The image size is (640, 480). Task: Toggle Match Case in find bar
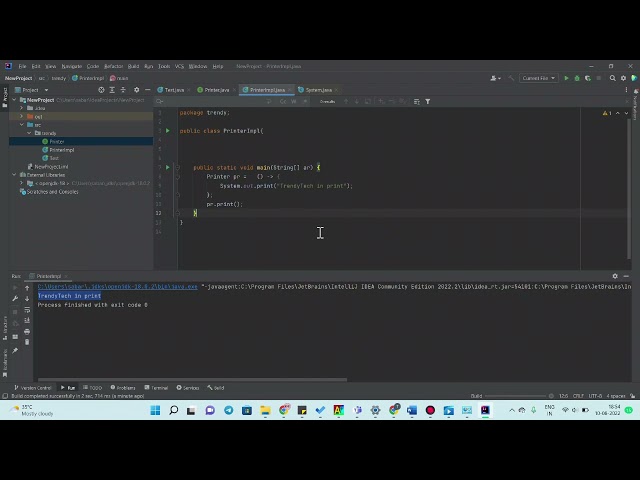click(x=283, y=102)
